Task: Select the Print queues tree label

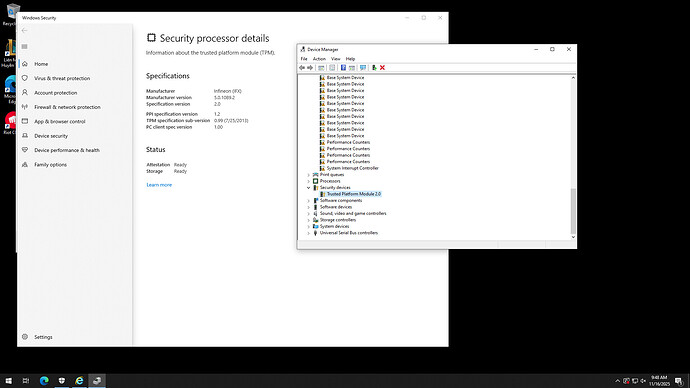Action: click(x=332, y=175)
